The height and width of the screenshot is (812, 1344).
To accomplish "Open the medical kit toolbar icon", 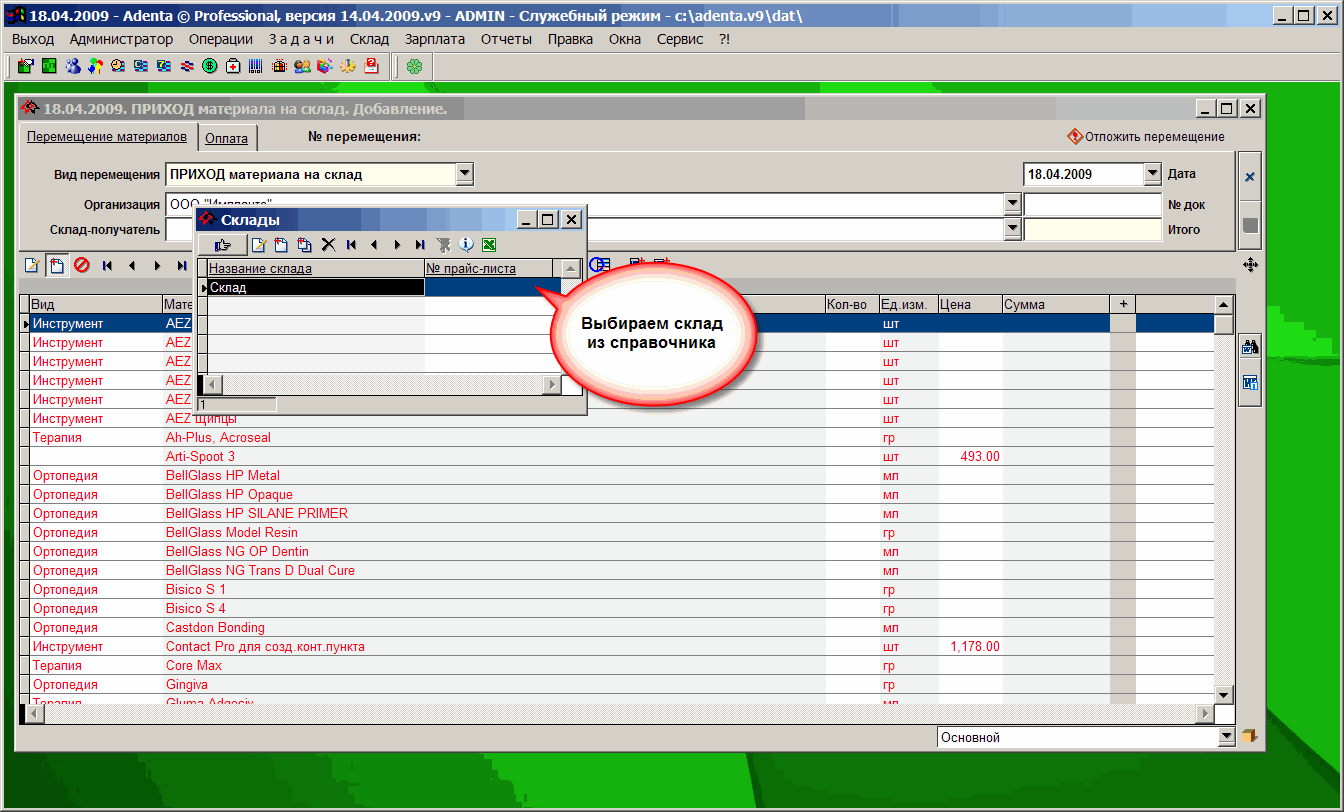I will (x=233, y=66).
